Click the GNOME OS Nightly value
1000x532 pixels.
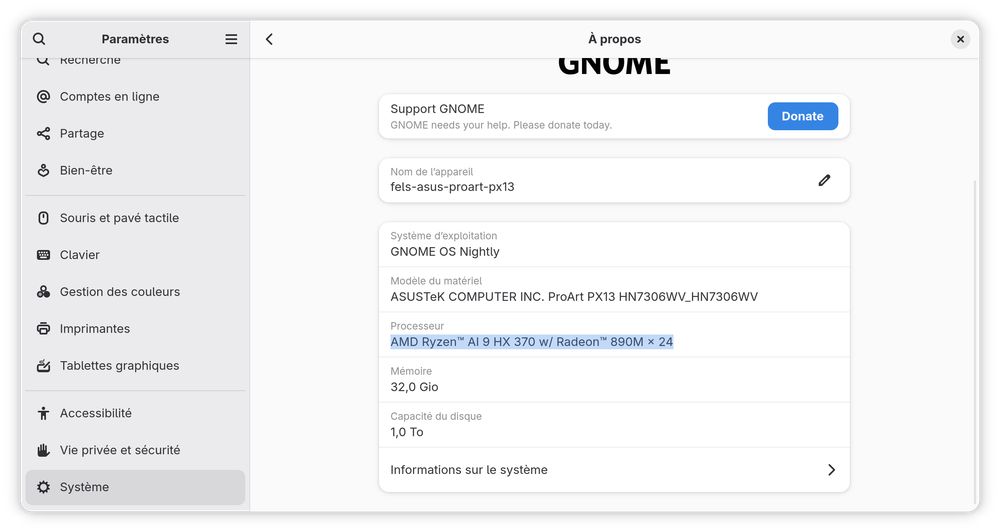[445, 251]
